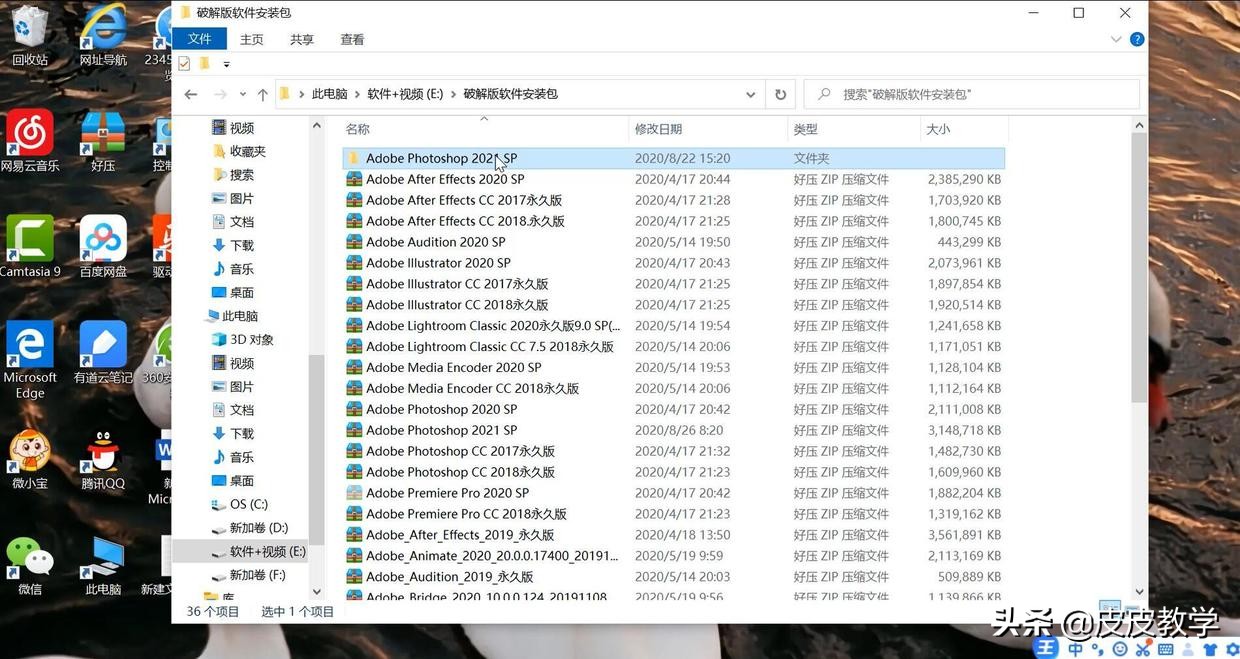Go forward with the forward arrow

click(220, 94)
